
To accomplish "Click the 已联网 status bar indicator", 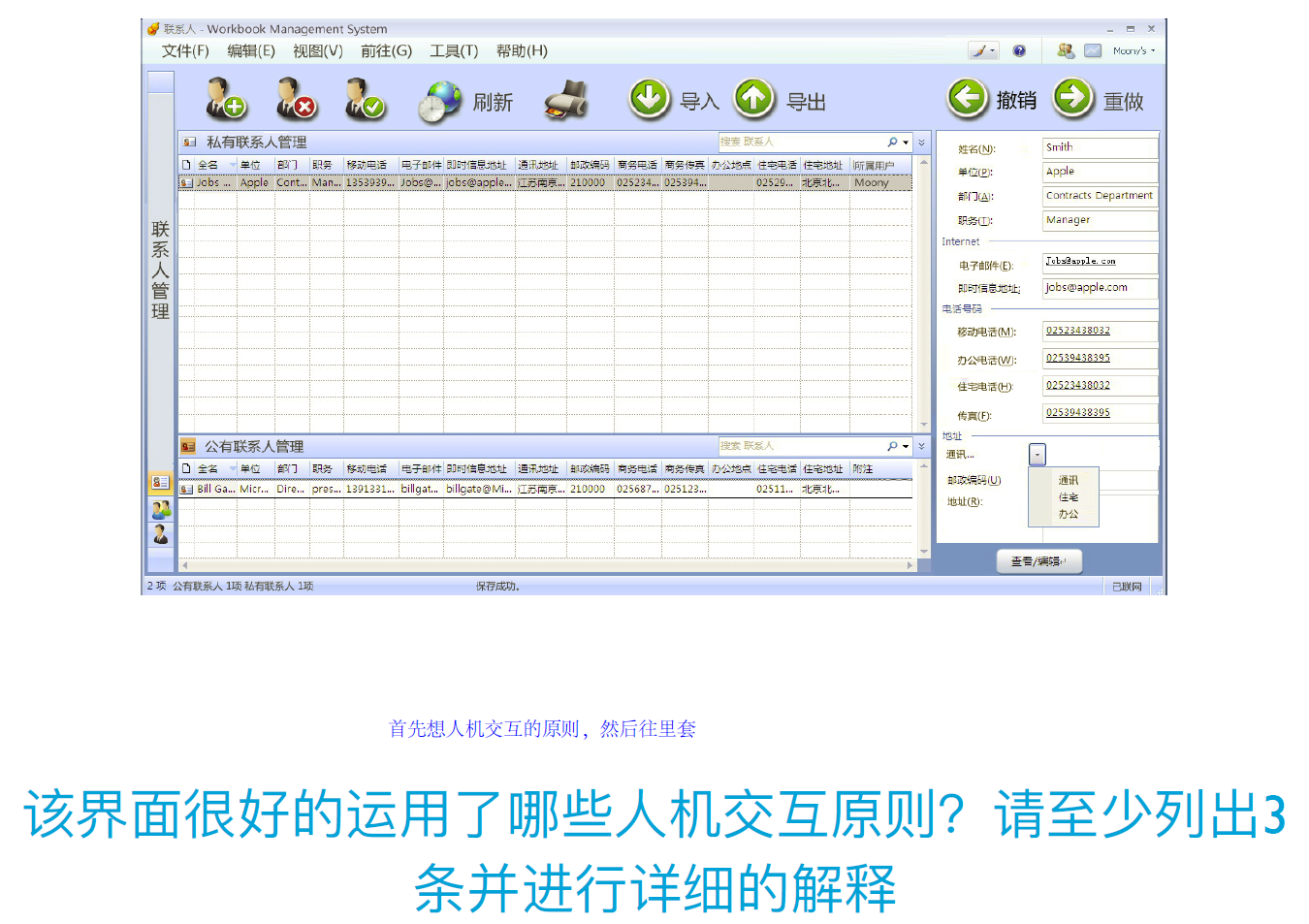I will point(1127,587).
